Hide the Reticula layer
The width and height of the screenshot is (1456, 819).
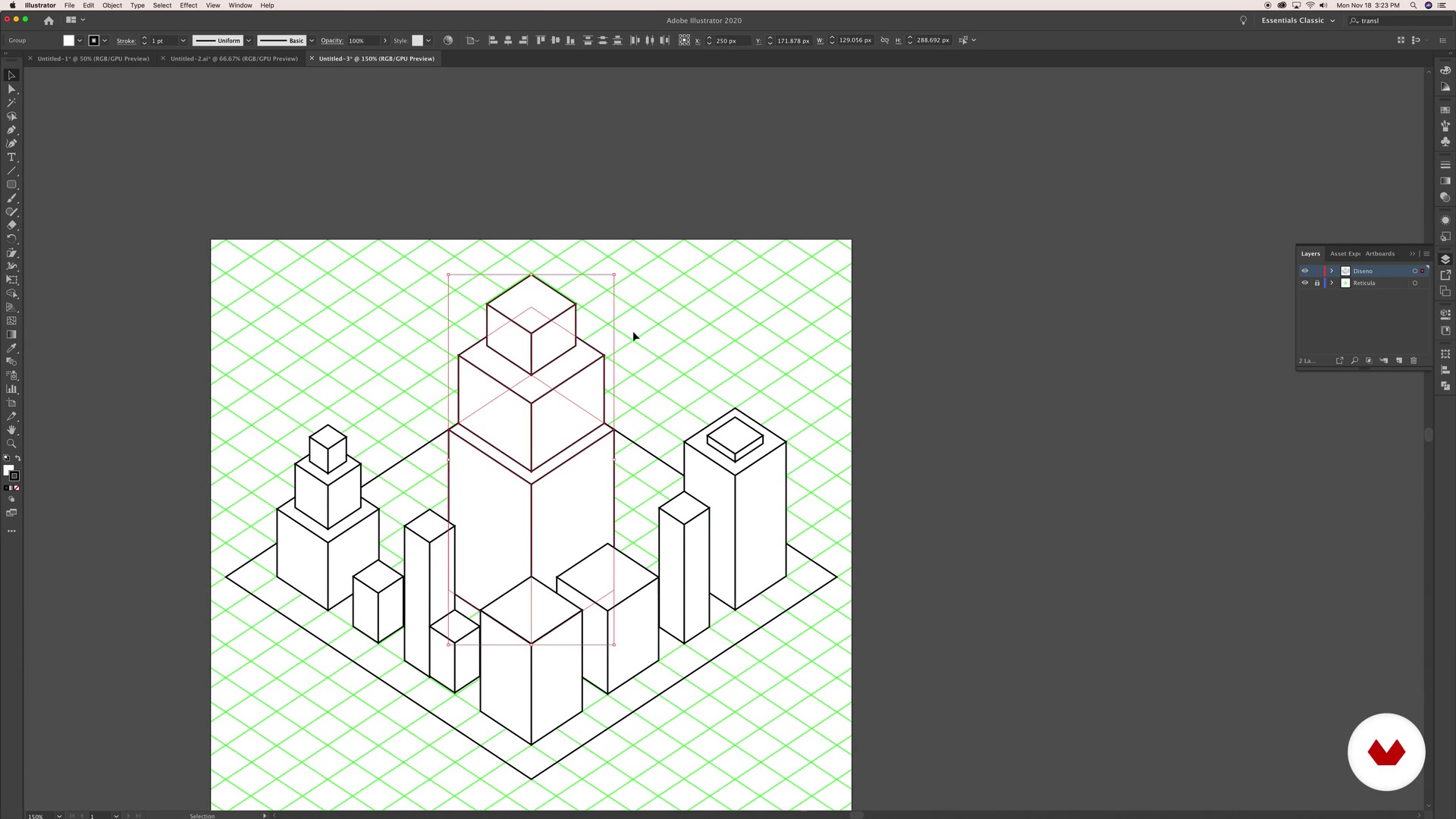[1305, 283]
